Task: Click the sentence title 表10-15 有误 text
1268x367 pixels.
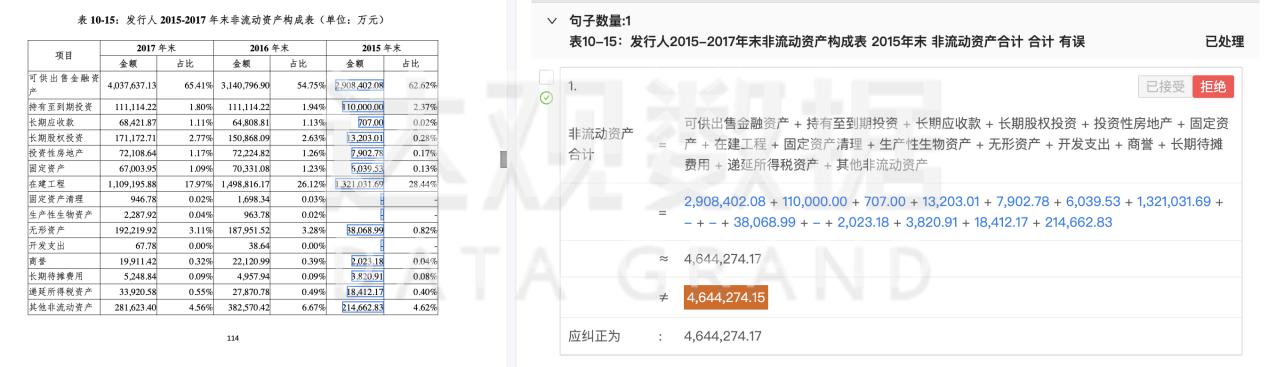Action: (x=827, y=42)
